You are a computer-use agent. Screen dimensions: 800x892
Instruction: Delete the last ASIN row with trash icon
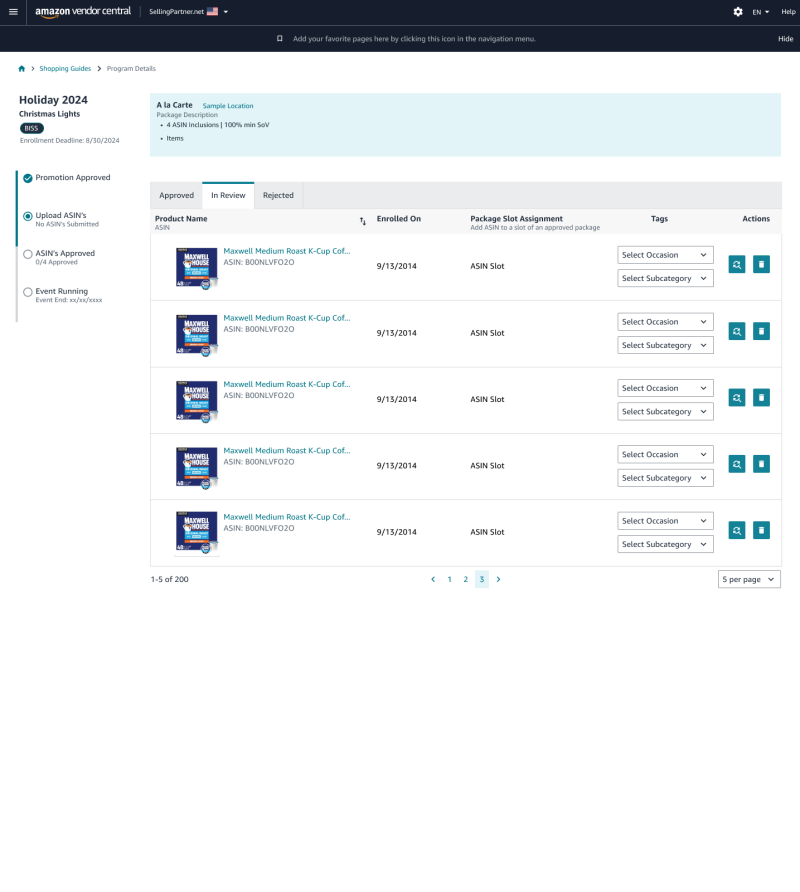(761, 530)
